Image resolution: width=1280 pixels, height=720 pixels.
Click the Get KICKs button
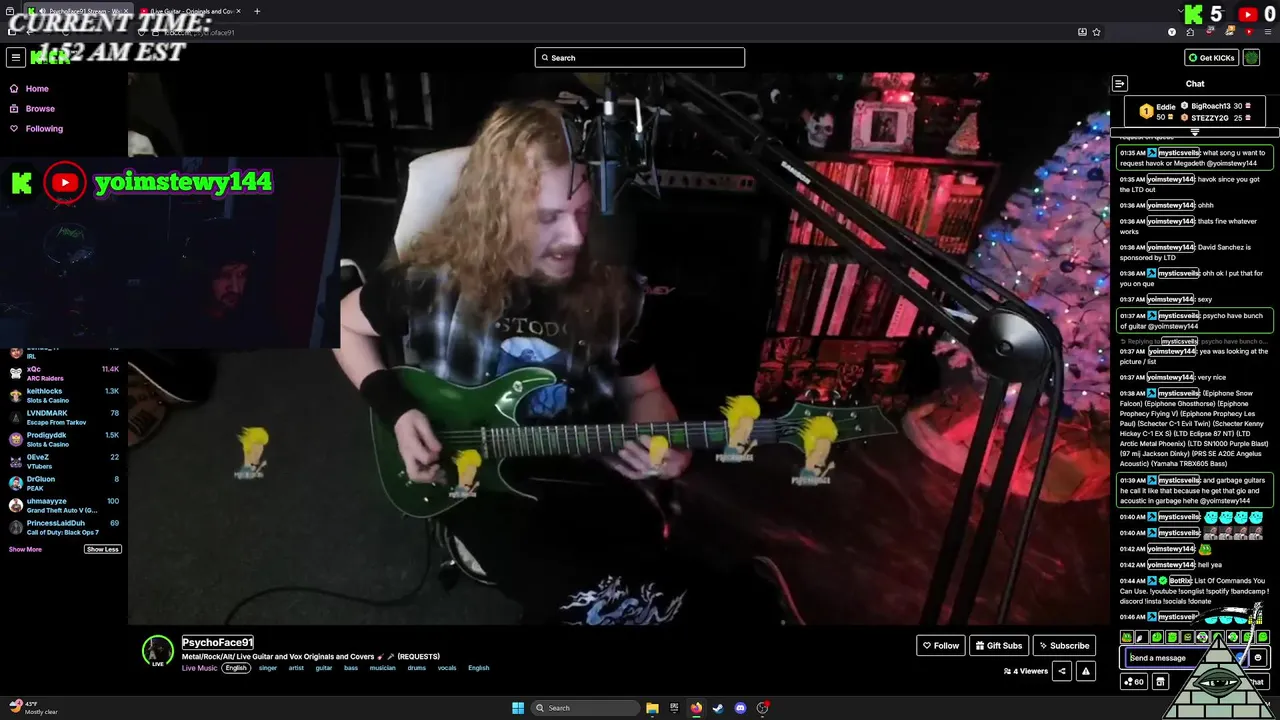(1210, 57)
